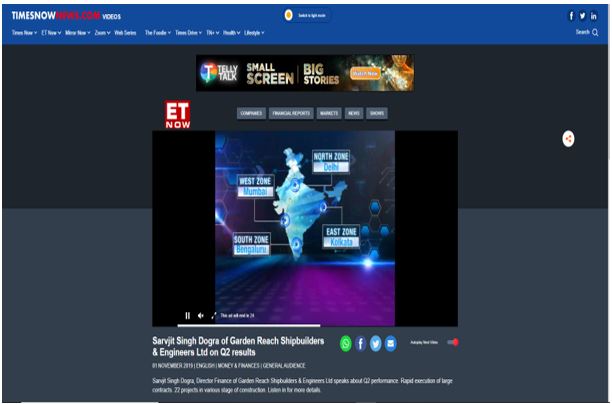Screen dimensions: 612x404
Task: Expand The Foodie menu
Action: 158,33
